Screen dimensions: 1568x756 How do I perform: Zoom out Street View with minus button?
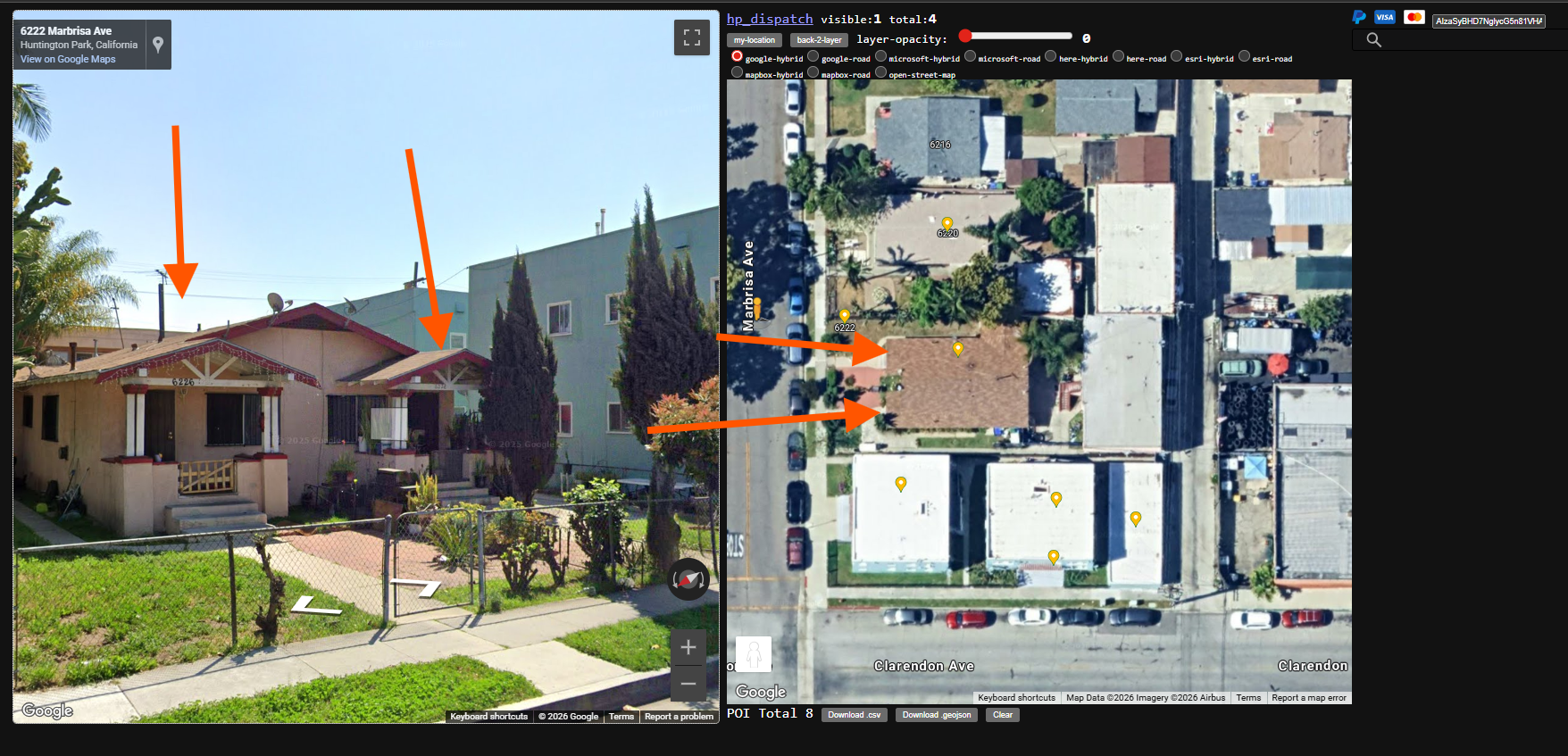pyautogui.click(x=688, y=684)
